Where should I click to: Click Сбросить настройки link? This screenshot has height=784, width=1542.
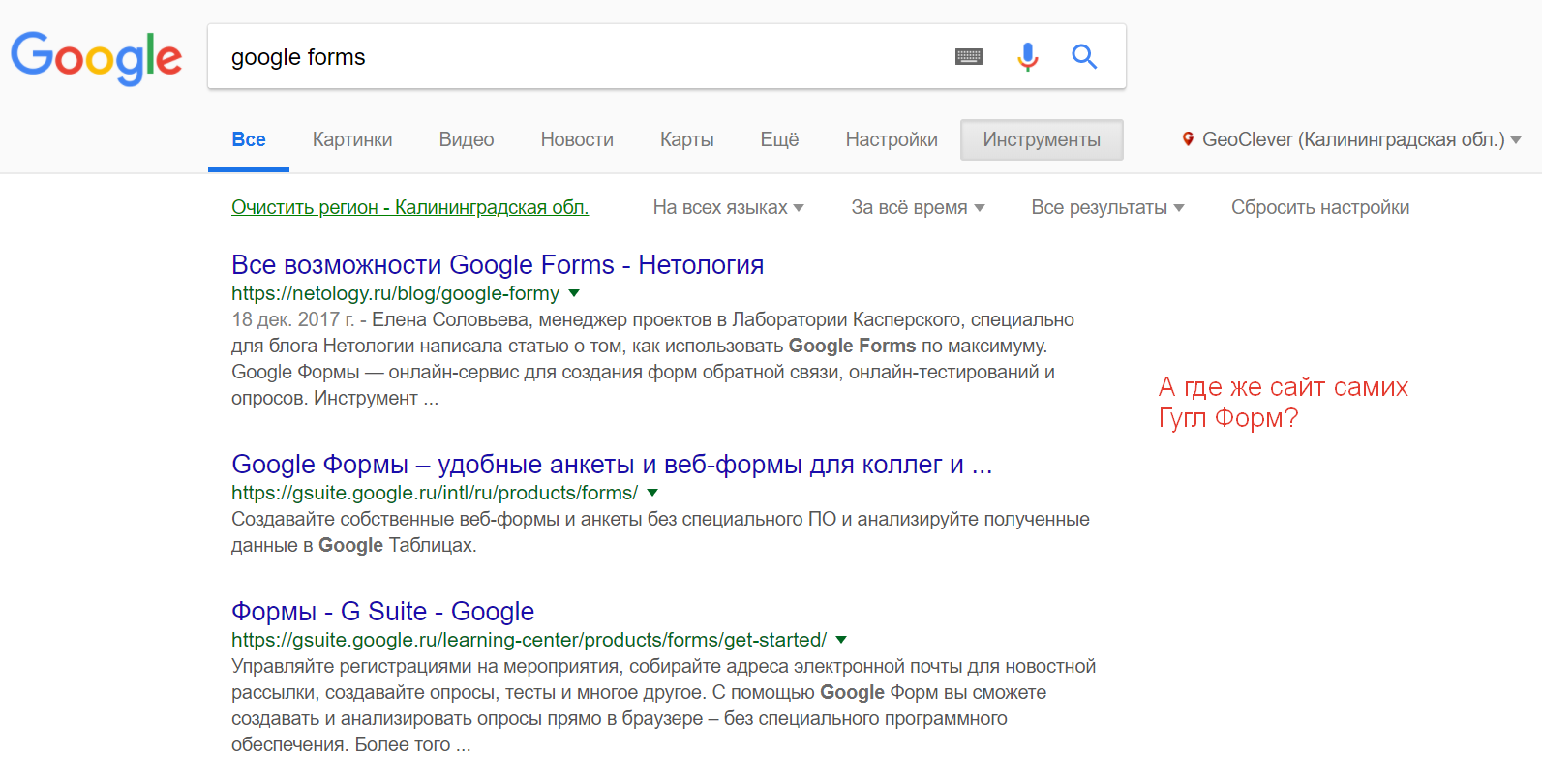point(1320,207)
